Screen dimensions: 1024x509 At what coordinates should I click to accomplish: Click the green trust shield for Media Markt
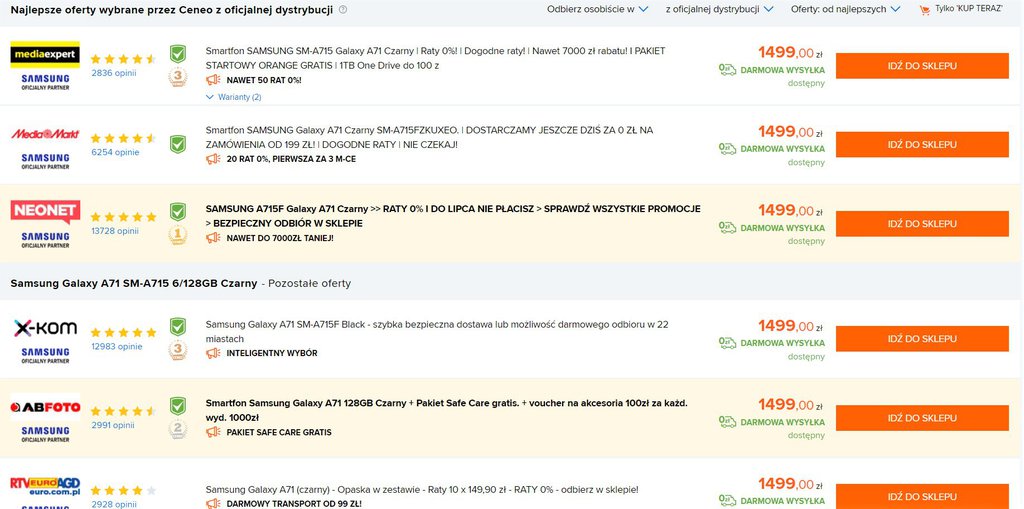pos(177,144)
